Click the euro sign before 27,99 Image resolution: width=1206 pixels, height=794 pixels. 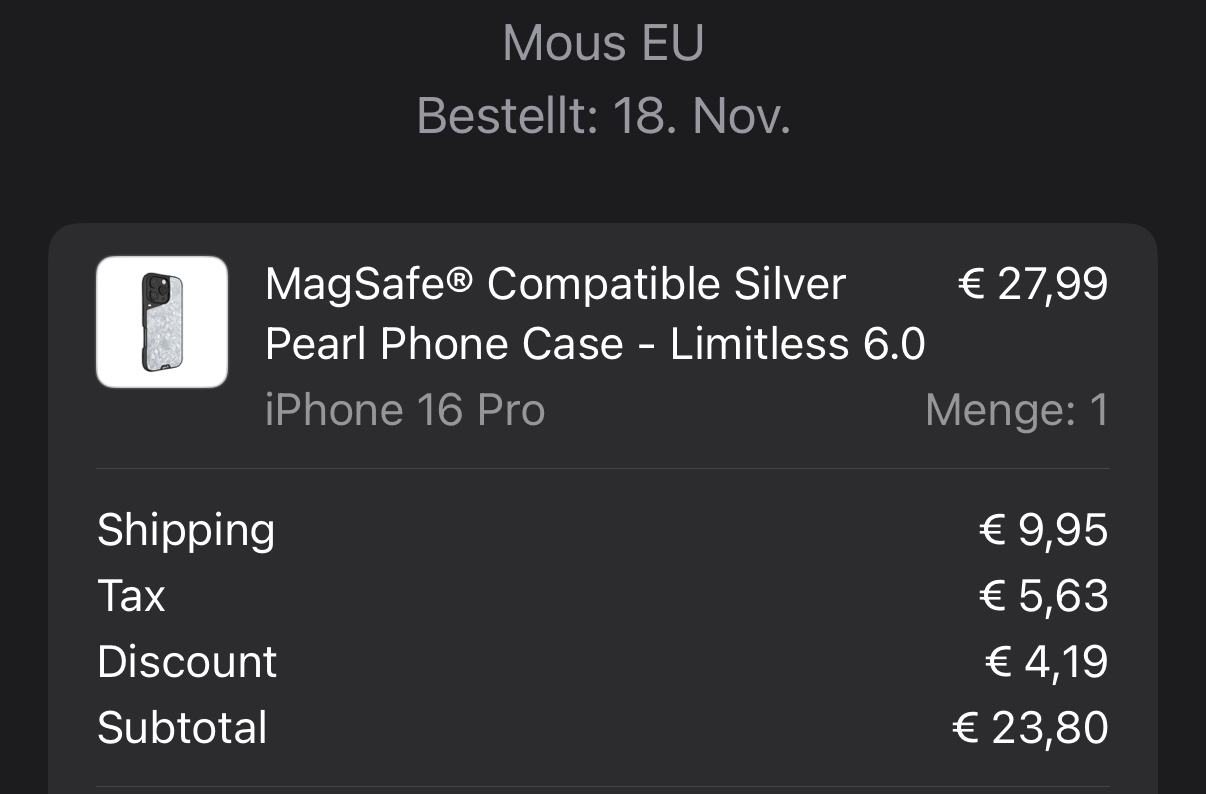(971, 285)
